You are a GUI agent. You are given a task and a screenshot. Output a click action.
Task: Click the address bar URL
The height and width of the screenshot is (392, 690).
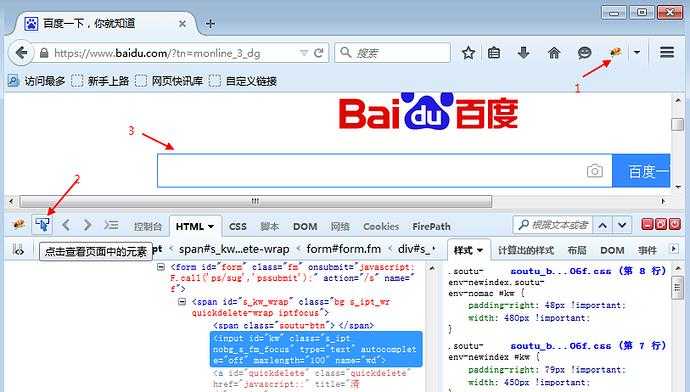tap(157, 53)
